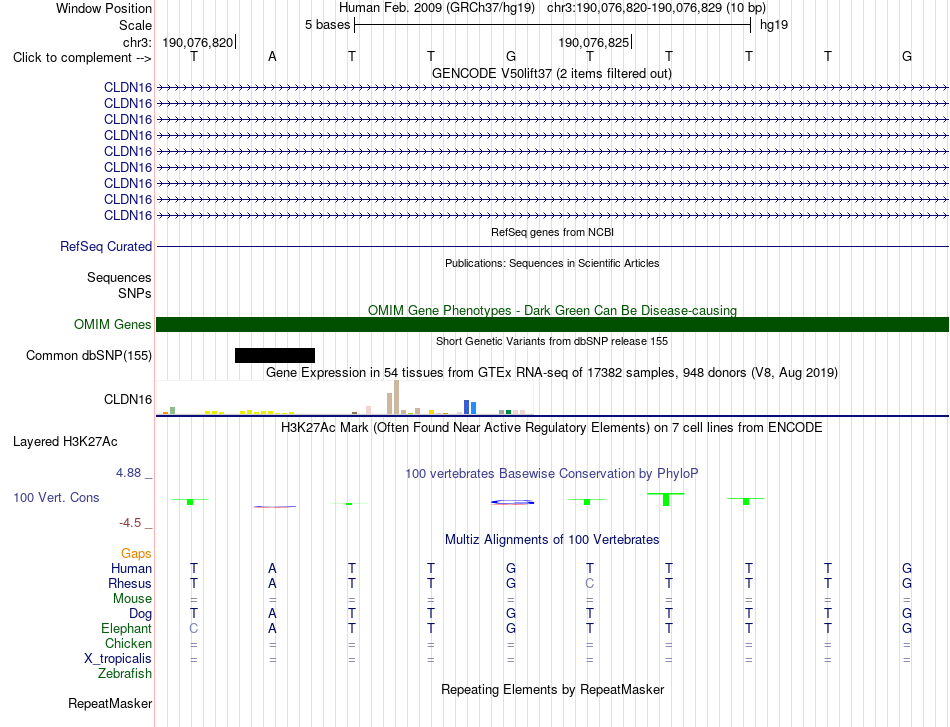950x727 pixels.
Task: Click the 4.88 PhyloP upper scale value
Action: (128, 473)
